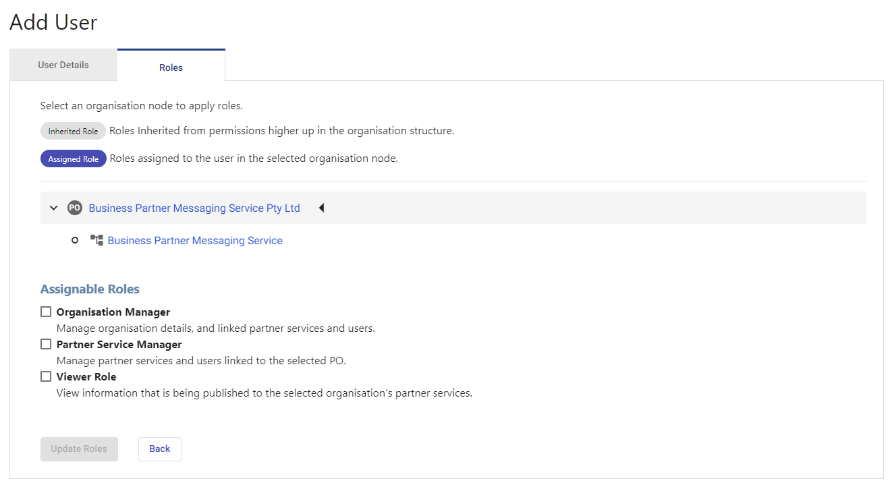
Task: Click the Viewer Role label text
Action: [x=86, y=377]
